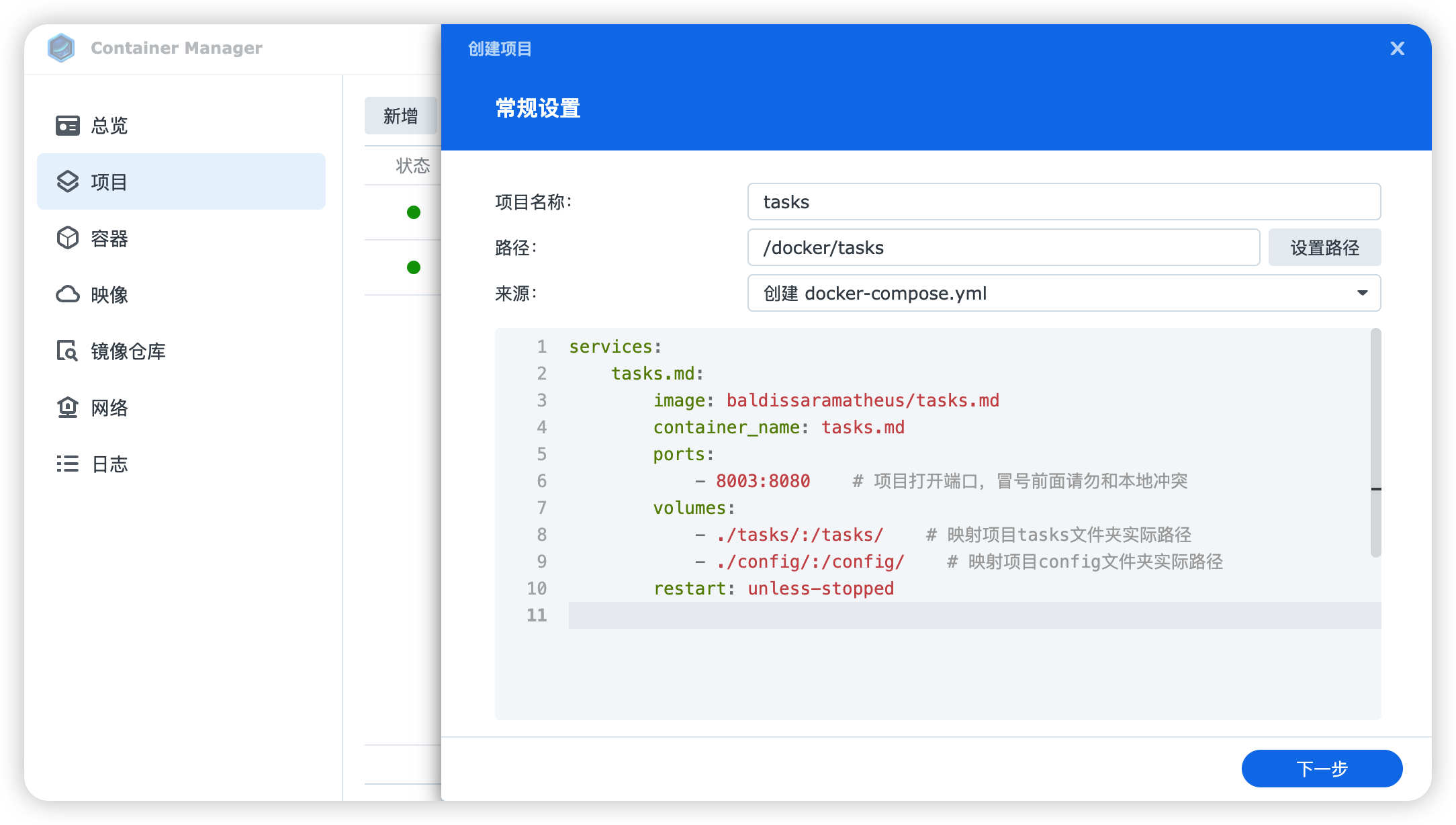Select the 项目 menu label in sidebar
The width and height of the screenshot is (1456, 825).
(x=109, y=182)
